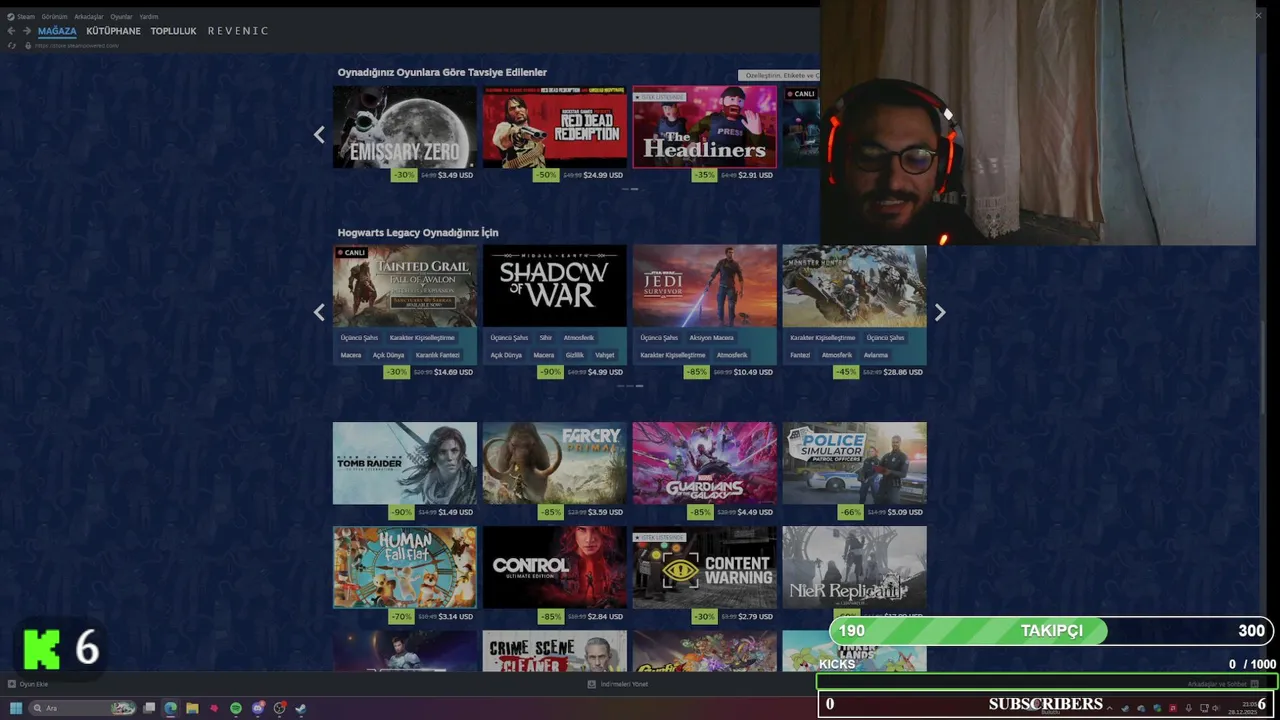Click Shadow of War's $4.99 USD price
The image size is (1280, 720).
coord(605,372)
